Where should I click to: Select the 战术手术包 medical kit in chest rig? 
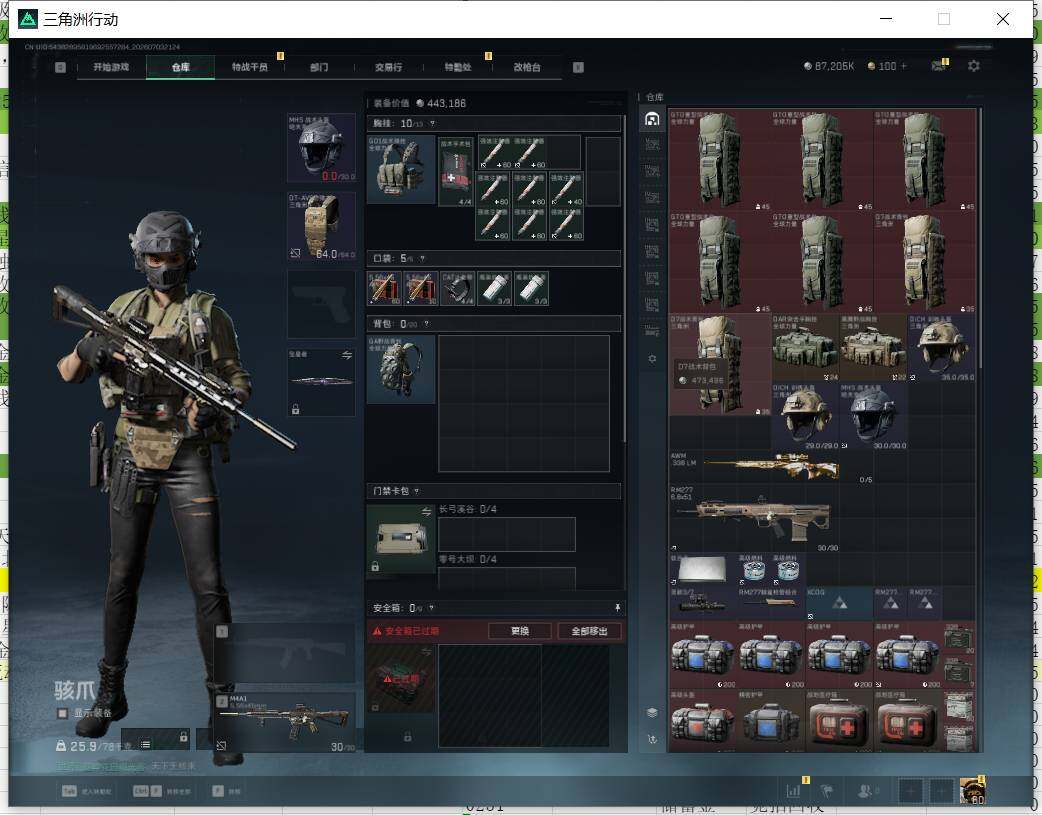pos(456,172)
